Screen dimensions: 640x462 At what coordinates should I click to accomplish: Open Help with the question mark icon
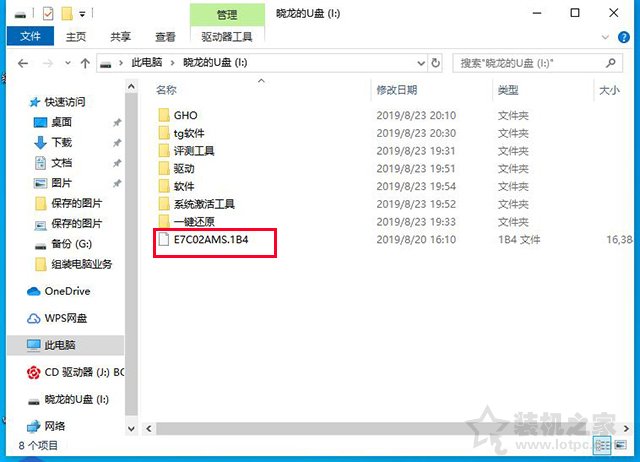(624, 37)
